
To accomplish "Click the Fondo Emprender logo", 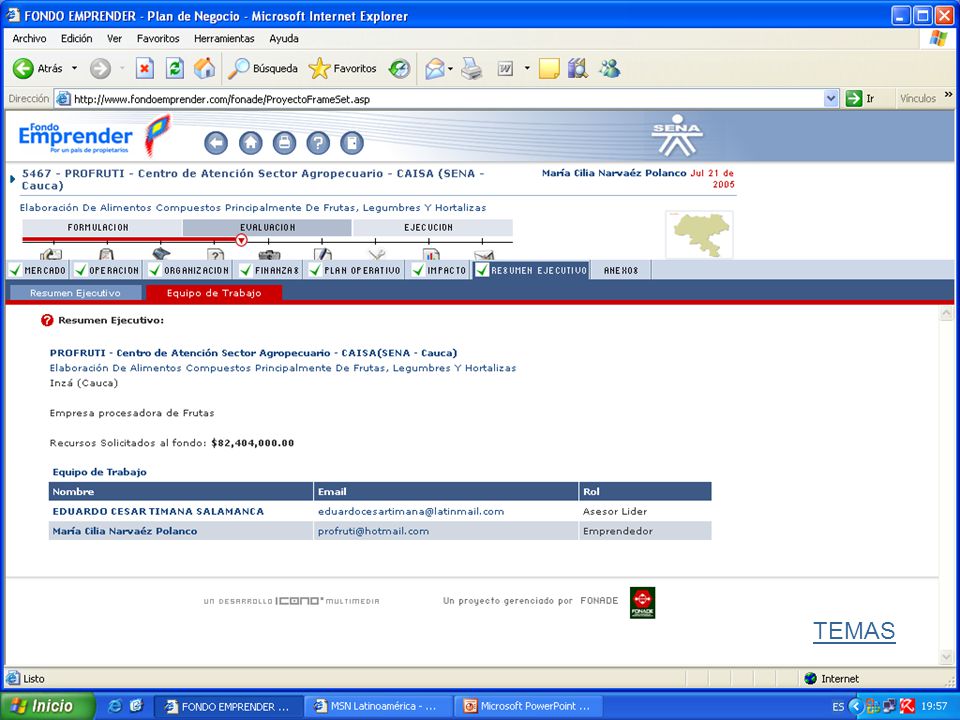I will 94,135.
